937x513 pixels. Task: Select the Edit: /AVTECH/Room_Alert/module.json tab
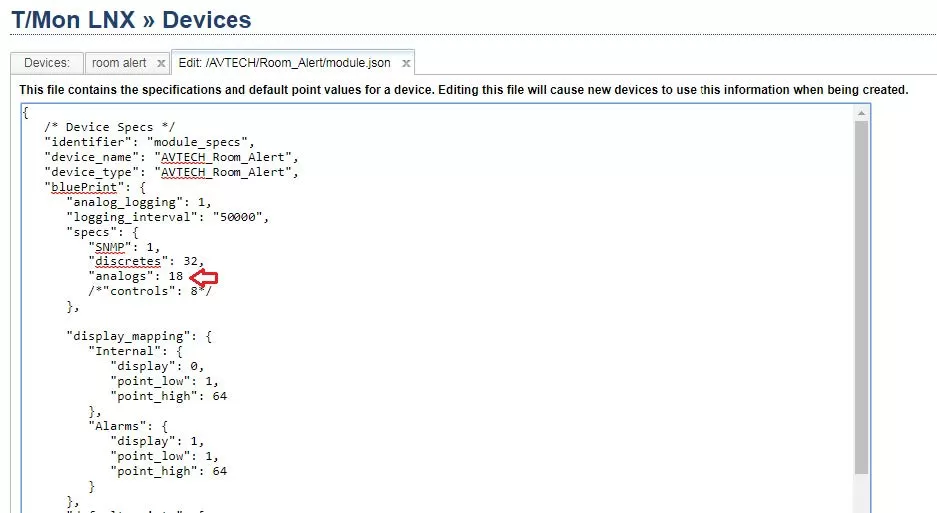[x=284, y=63]
